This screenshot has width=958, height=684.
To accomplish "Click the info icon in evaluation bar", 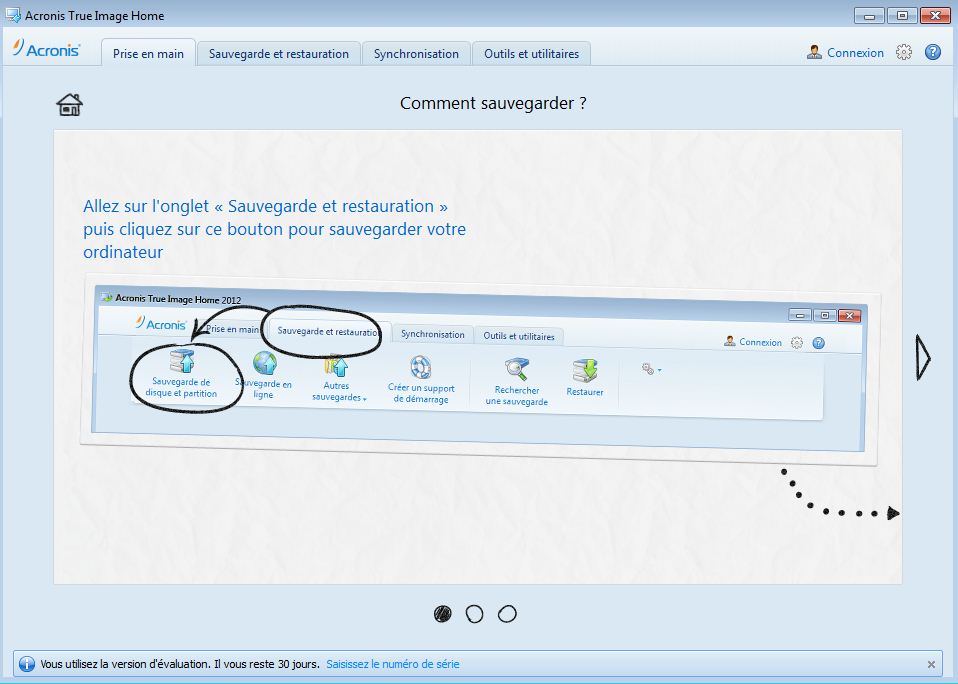I will pyautogui.click(x=27, y=664).
